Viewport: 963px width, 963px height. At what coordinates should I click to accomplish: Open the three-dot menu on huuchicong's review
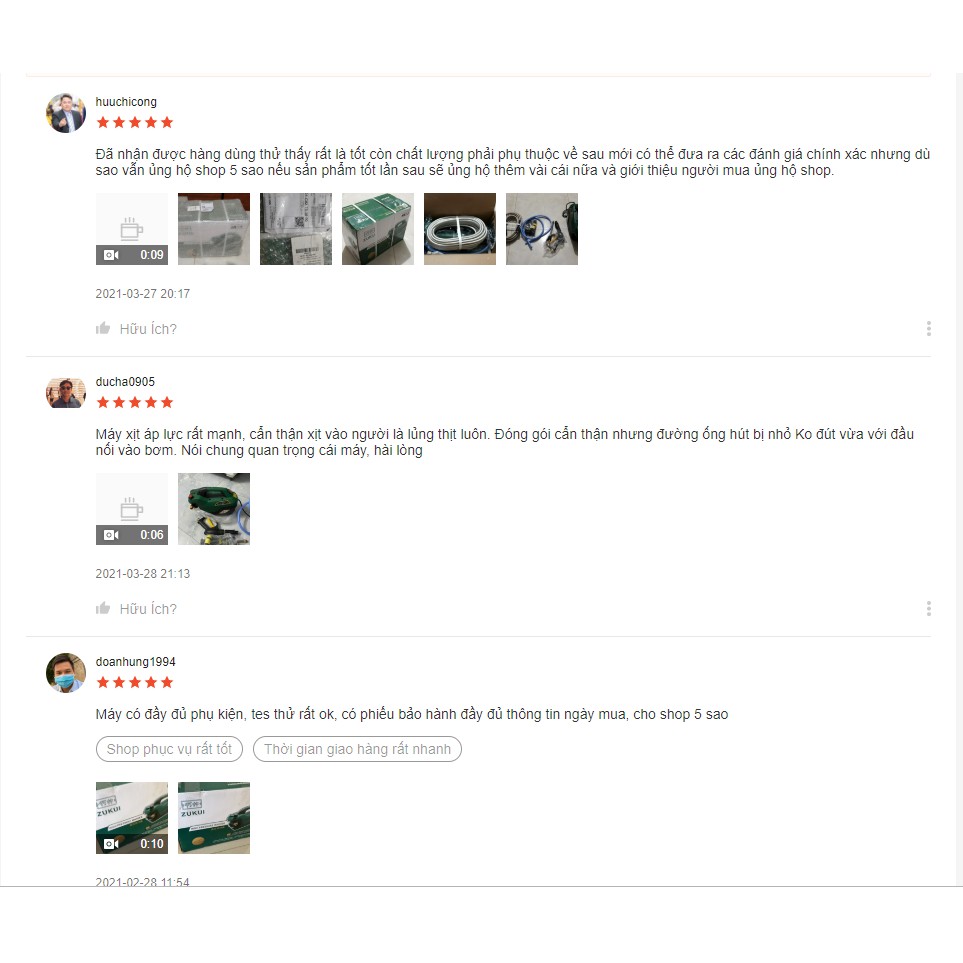pos(929,329)
